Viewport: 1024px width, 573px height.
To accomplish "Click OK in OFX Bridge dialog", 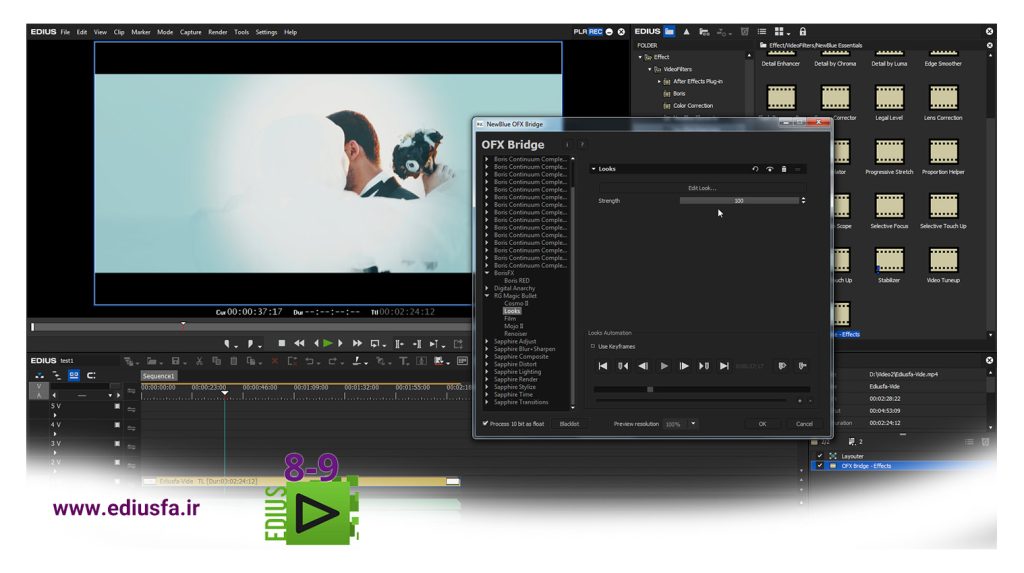I will click(x=762, y=424).
